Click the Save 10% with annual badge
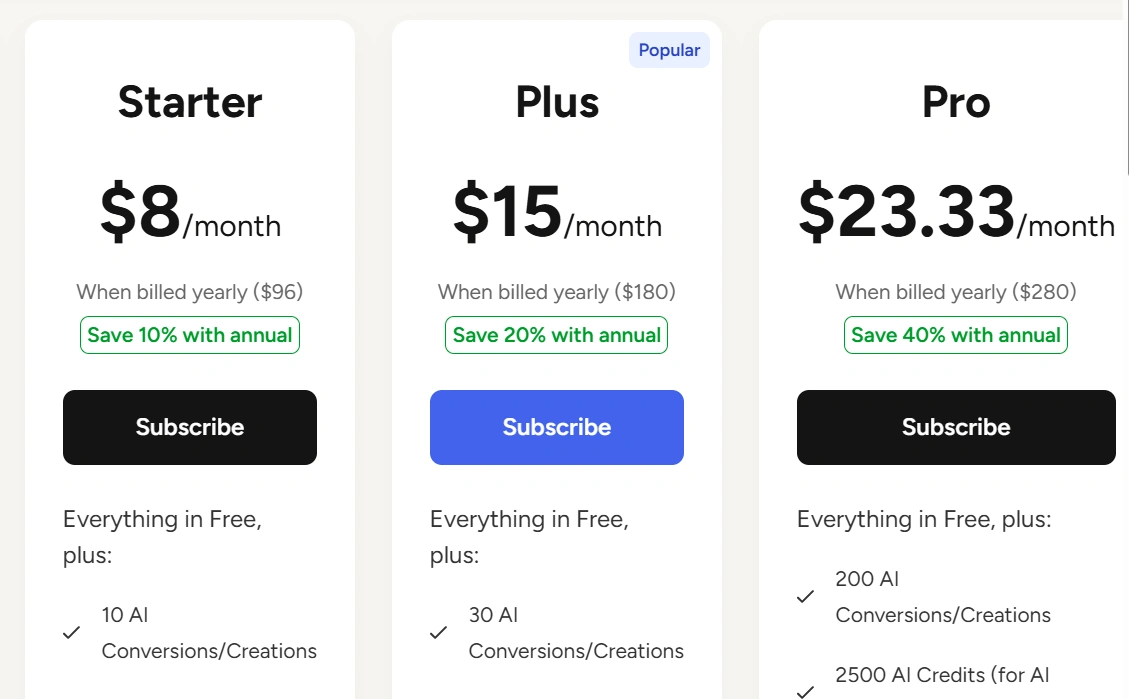Screen dimensions: 1129x699 190,335
